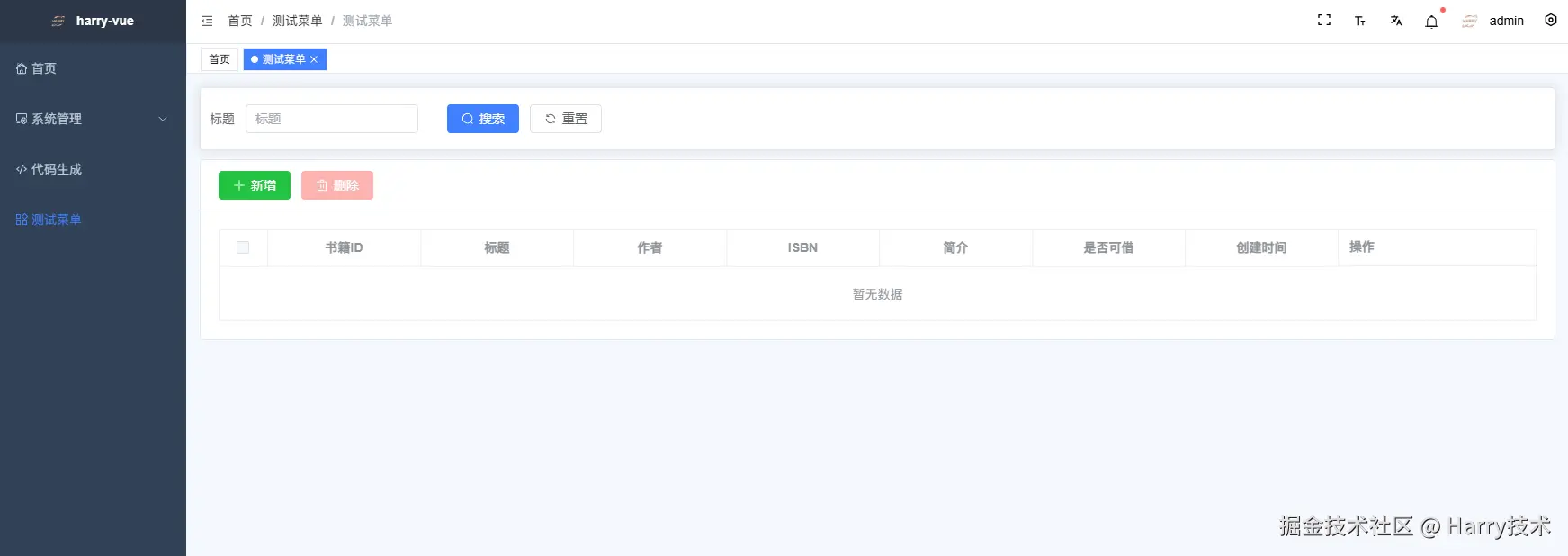Focus the 标题 search input field
1568x556 pixels.
click(332, 119)
